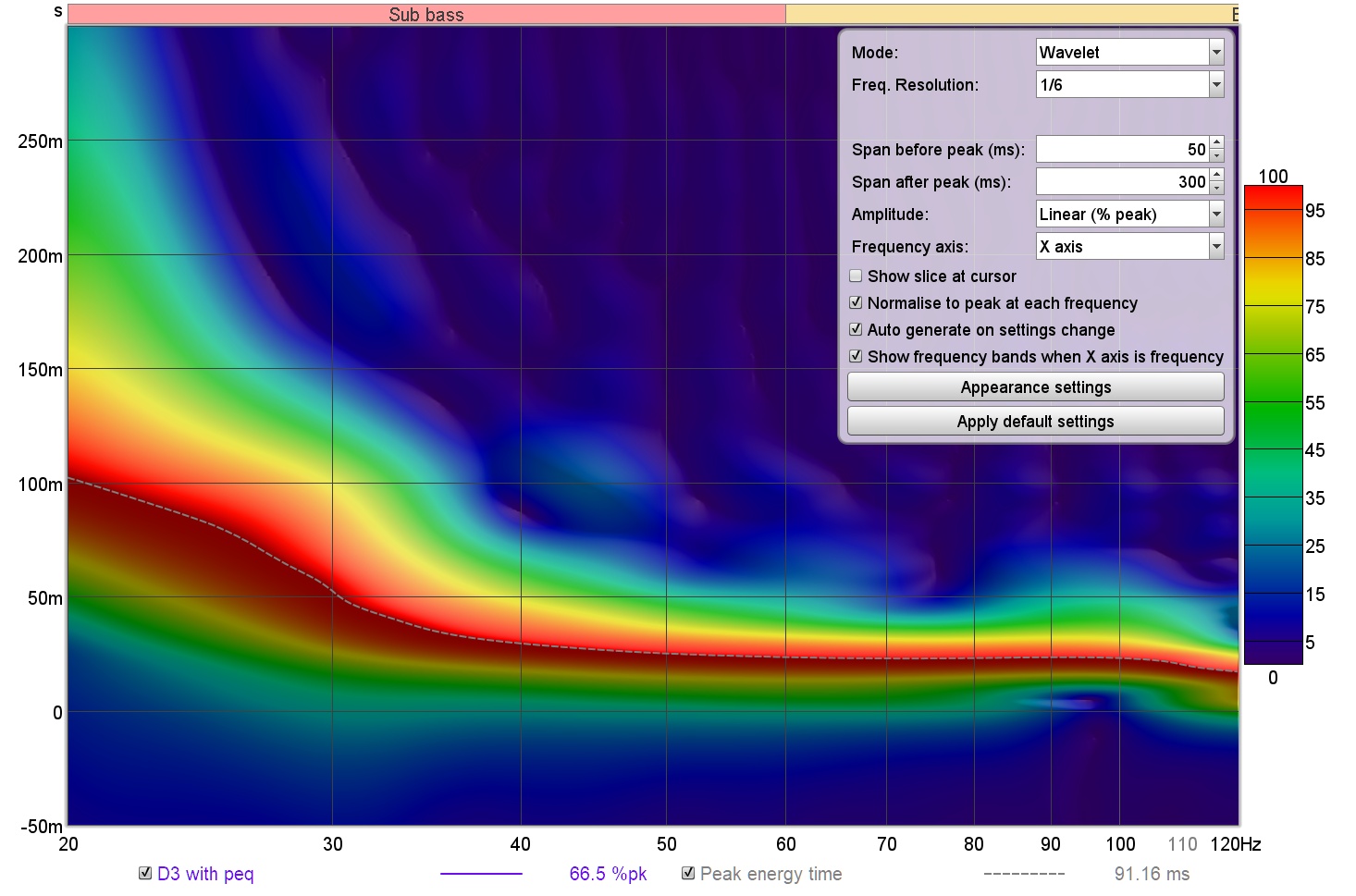
Task: Click the 45 colour scale tick label
Action: 1315,450
